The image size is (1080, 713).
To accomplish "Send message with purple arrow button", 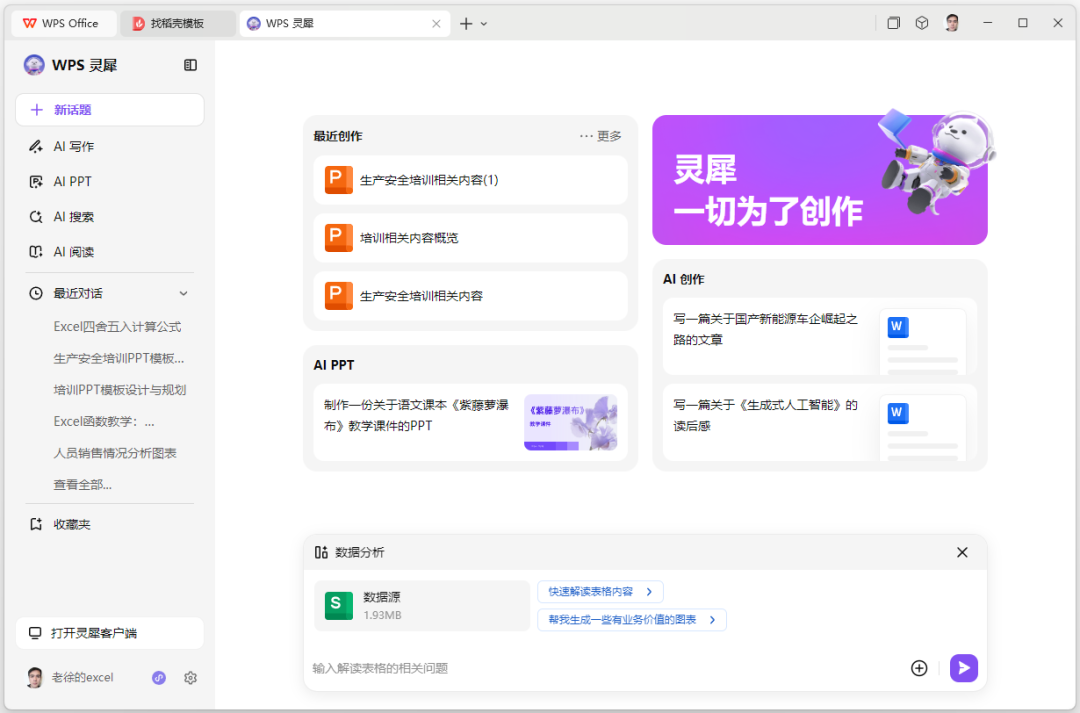I will 964,668.
